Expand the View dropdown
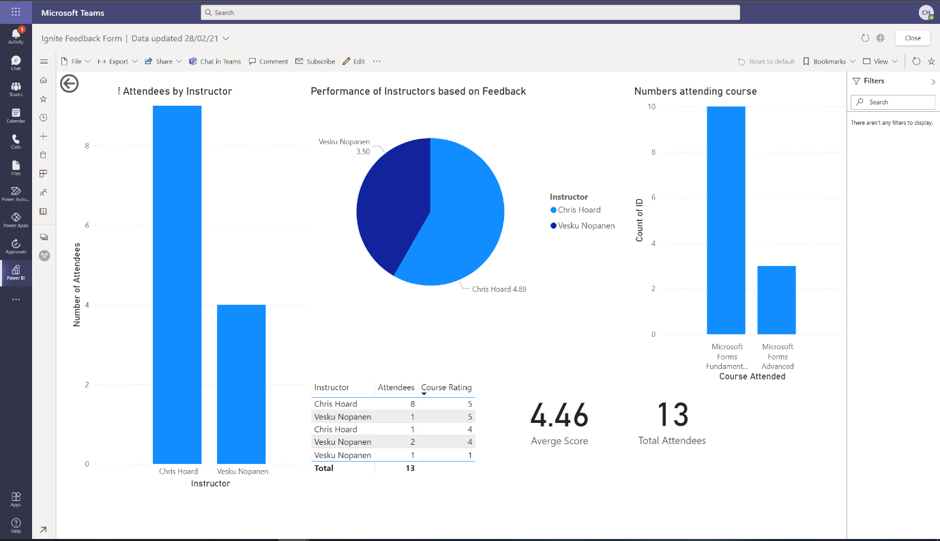The height and width of the screenshot is (541, 940). (880, 61)
